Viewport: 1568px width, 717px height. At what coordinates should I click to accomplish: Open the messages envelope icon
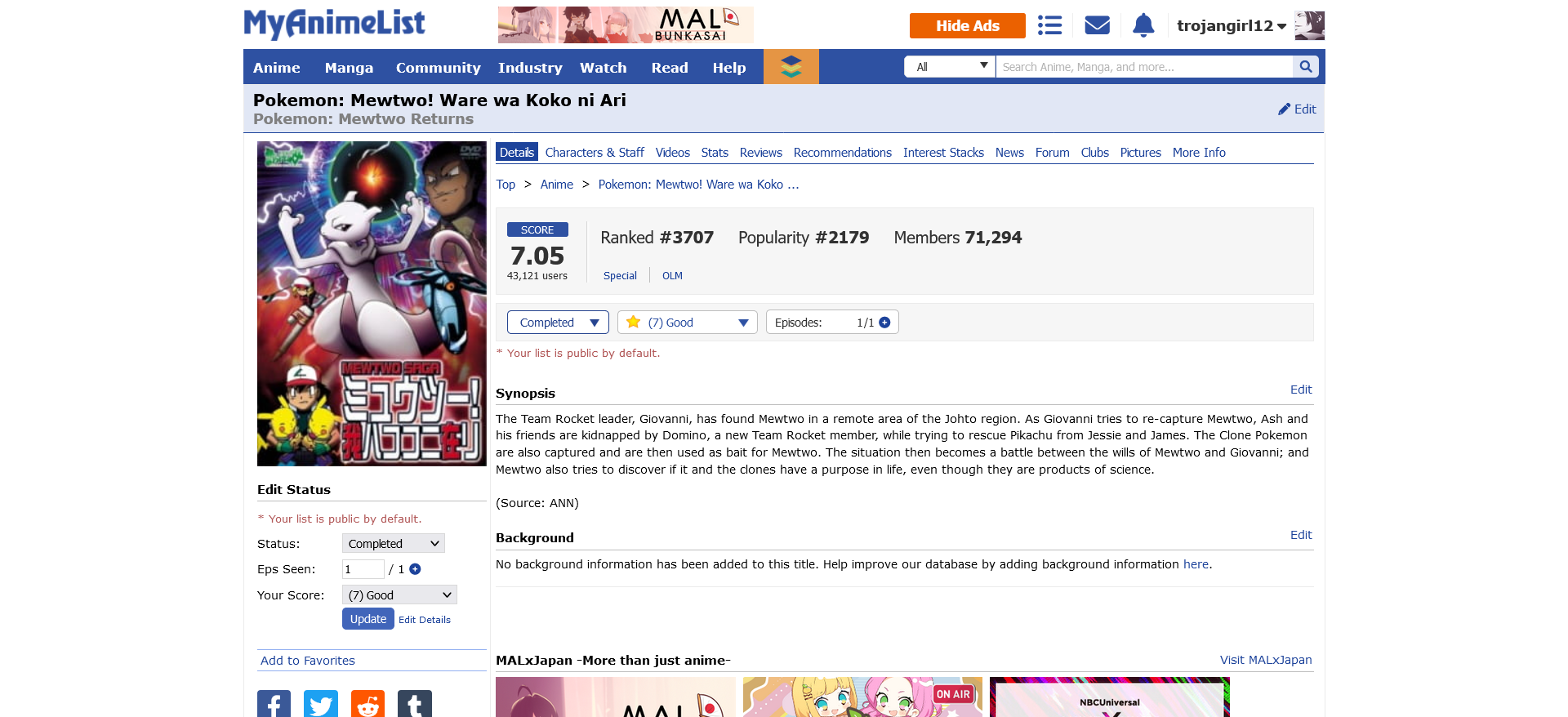(1097, 25)
